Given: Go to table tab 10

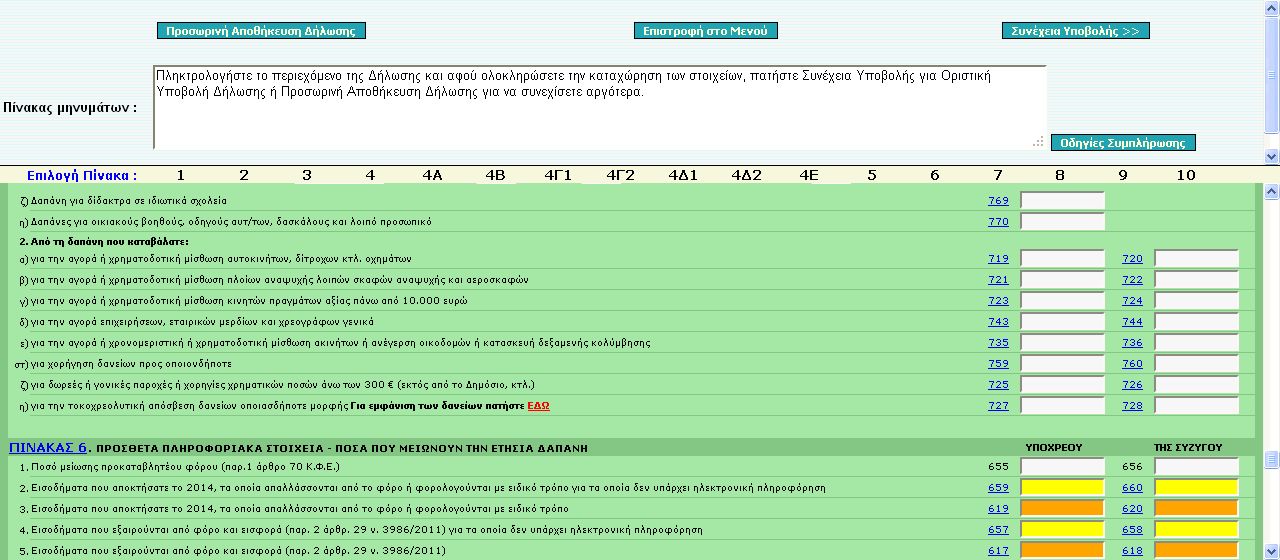Looking at the screenshot, I should [x=1185, y=175].
